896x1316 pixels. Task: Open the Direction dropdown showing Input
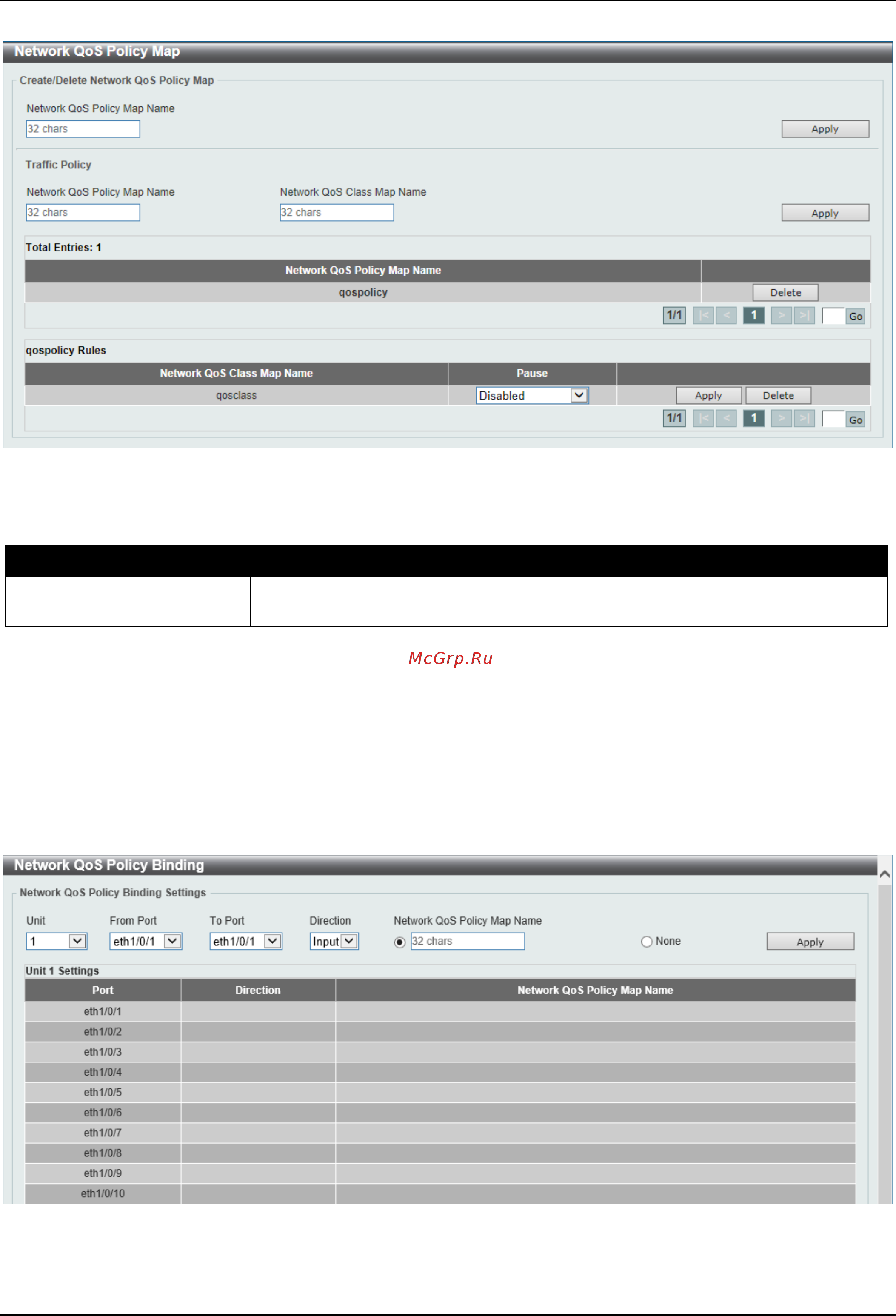click(334, 942)
